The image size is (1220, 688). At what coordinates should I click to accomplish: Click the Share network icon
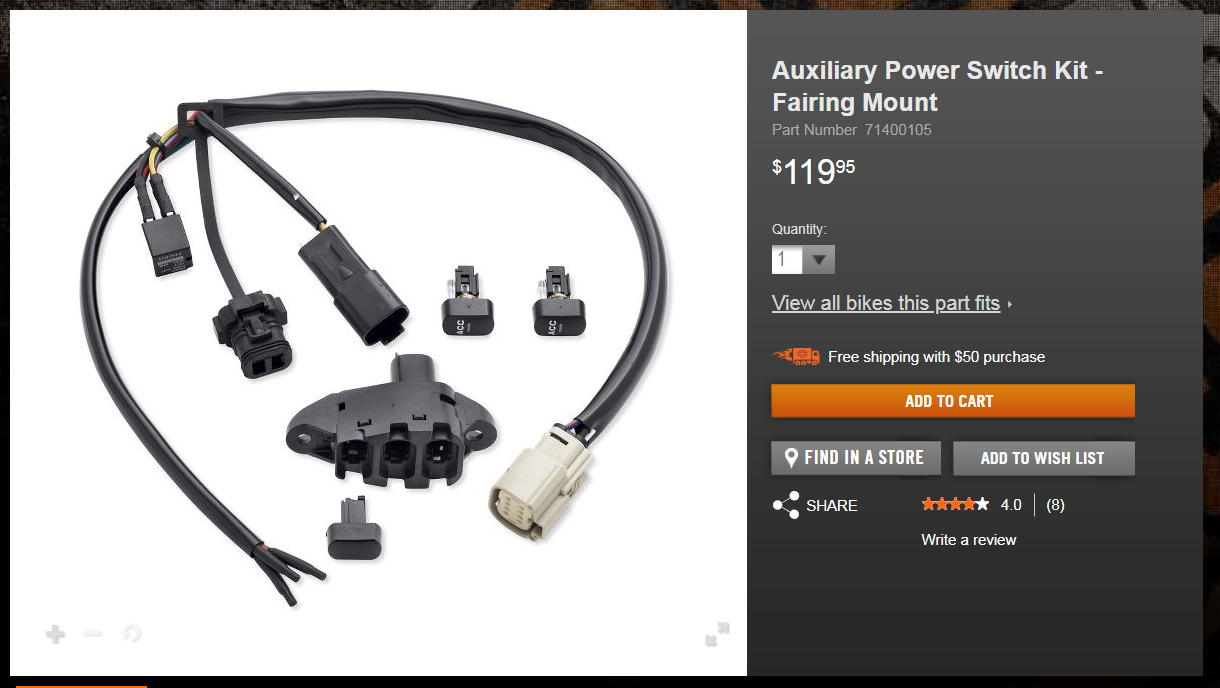point(786,505)
